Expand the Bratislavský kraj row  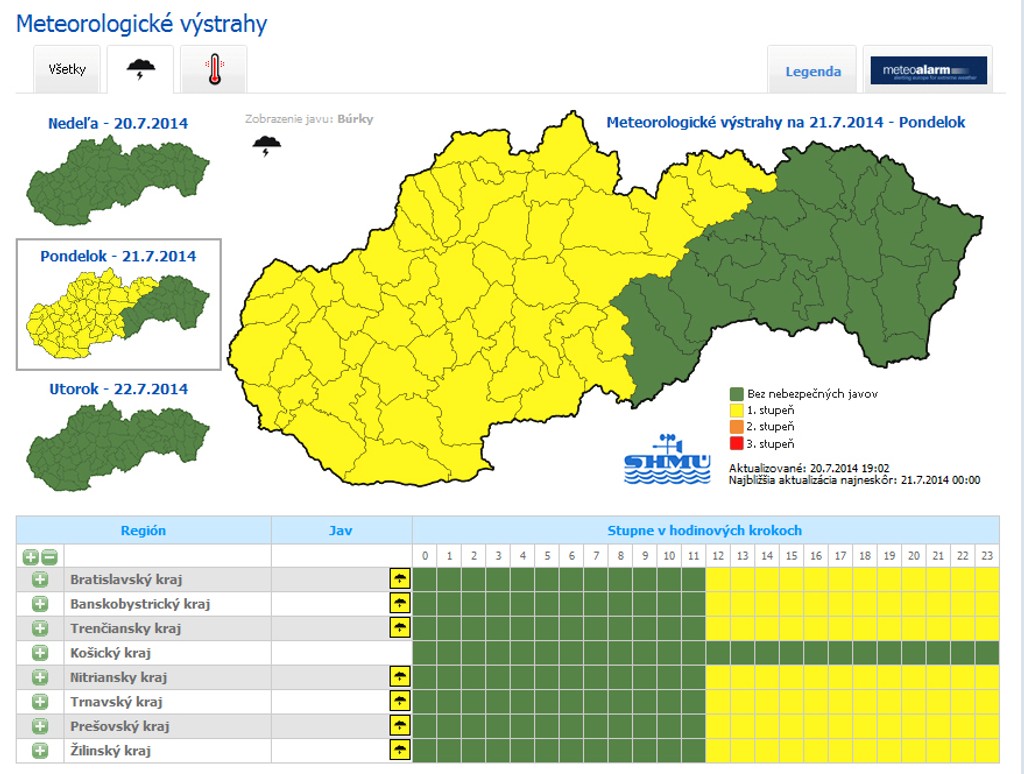point(40,579)
